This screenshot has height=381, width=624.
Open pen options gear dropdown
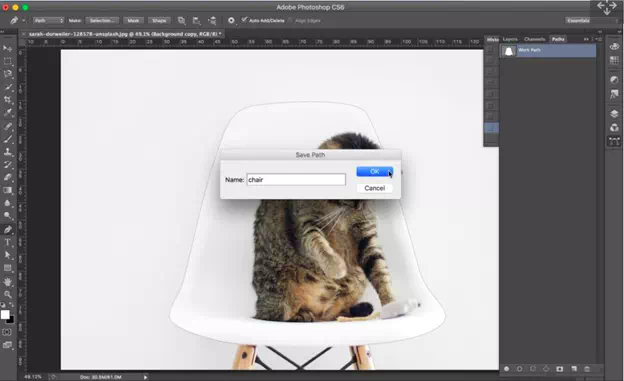pos(231,20)
